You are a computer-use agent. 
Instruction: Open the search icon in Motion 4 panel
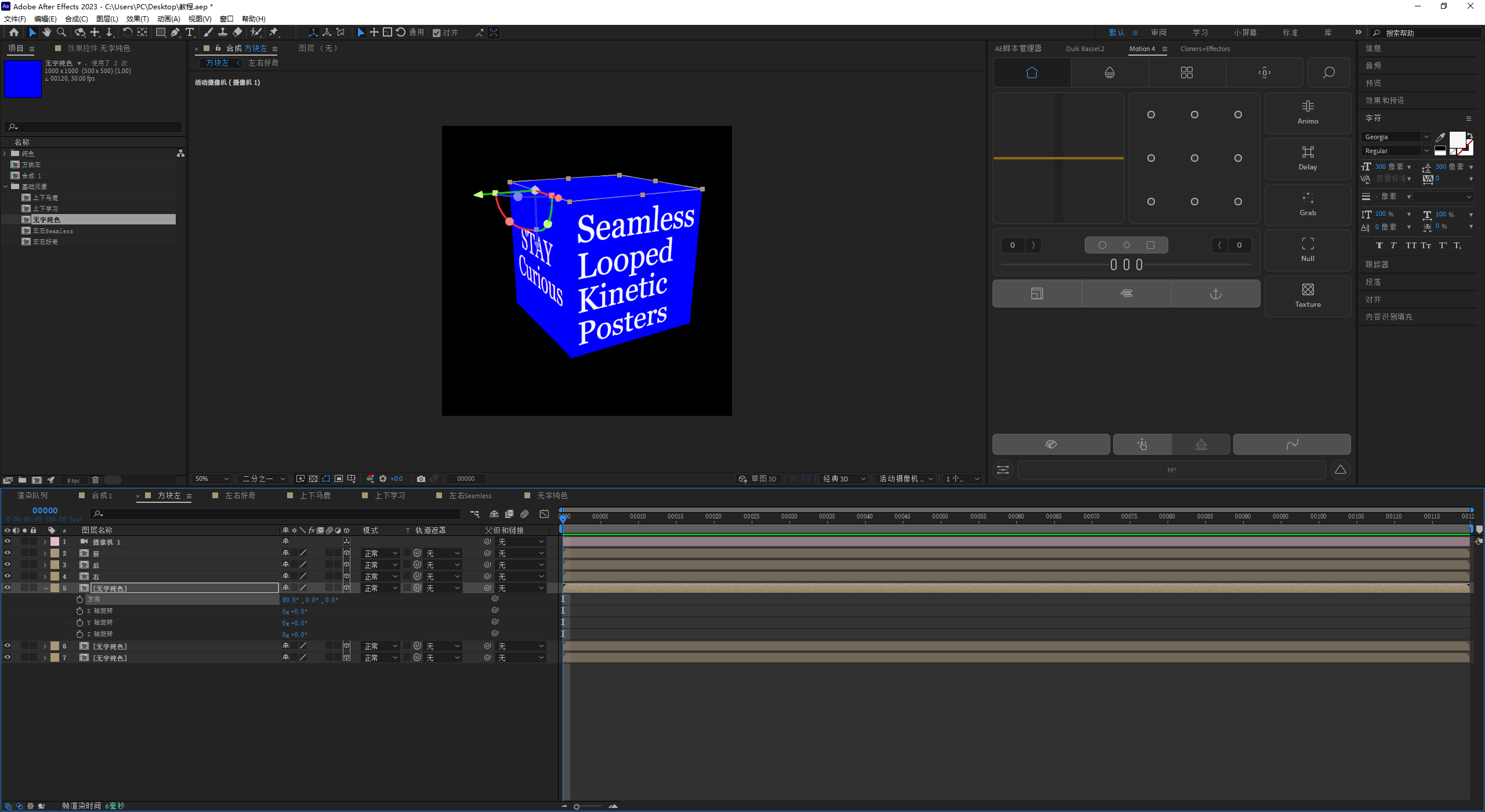[1328, 72]
